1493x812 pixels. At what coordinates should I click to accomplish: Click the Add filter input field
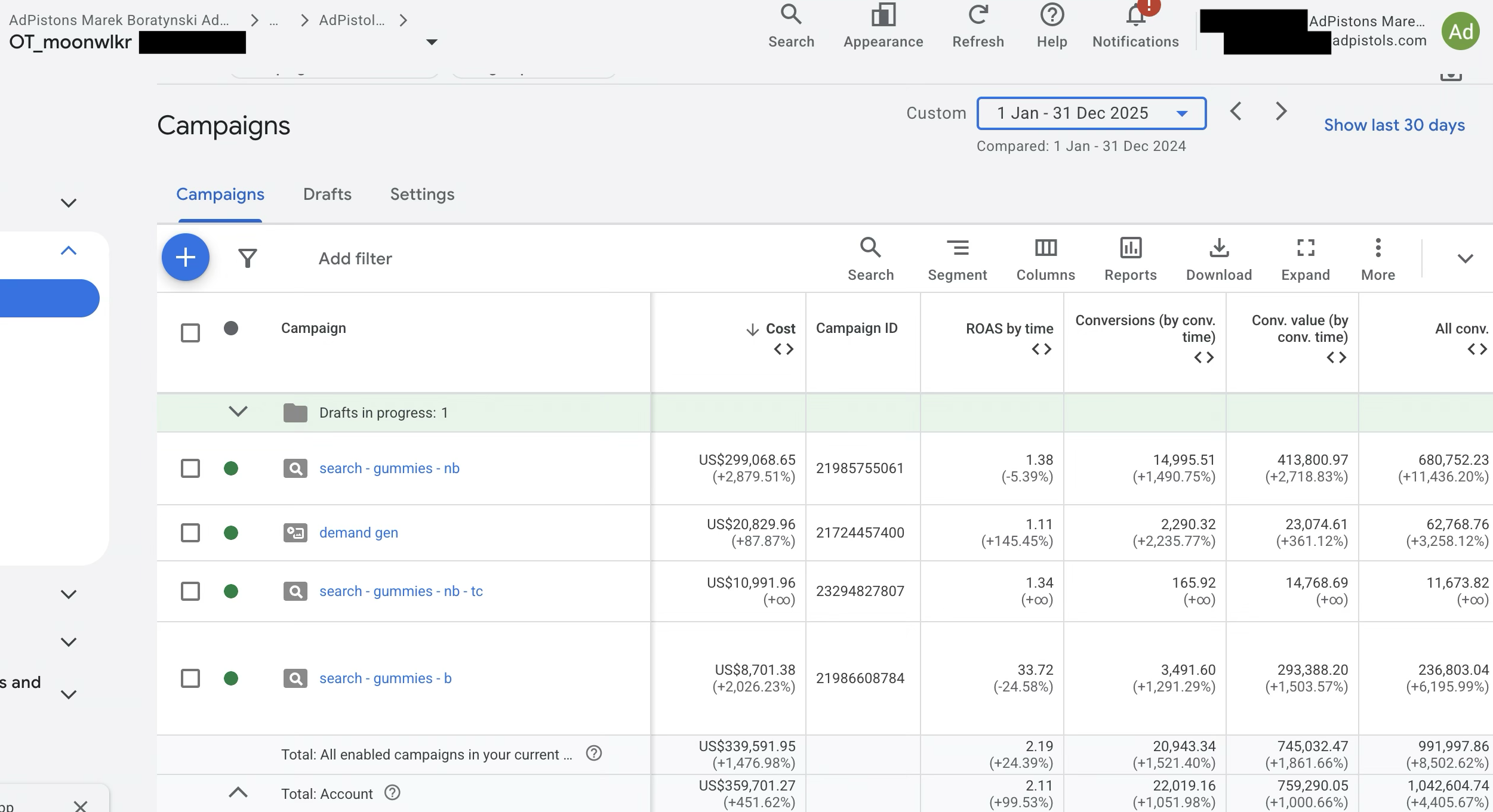coord(355,258)
